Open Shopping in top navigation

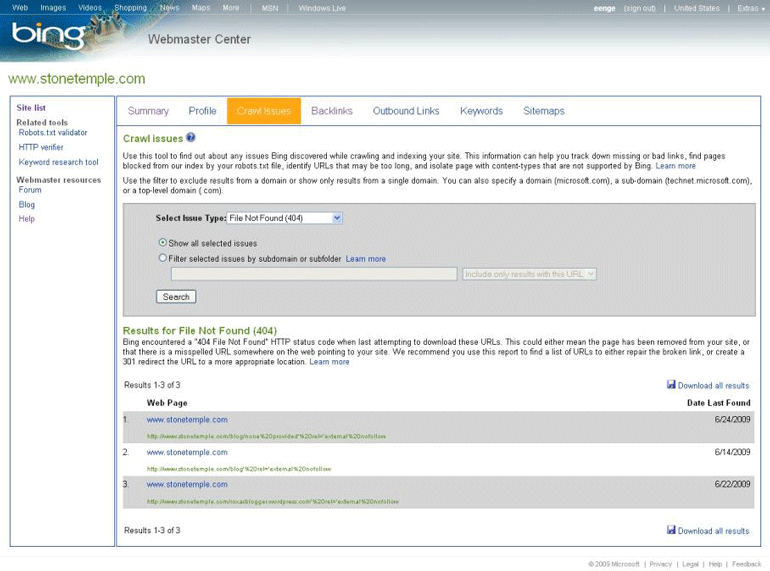tap(131, 8)
